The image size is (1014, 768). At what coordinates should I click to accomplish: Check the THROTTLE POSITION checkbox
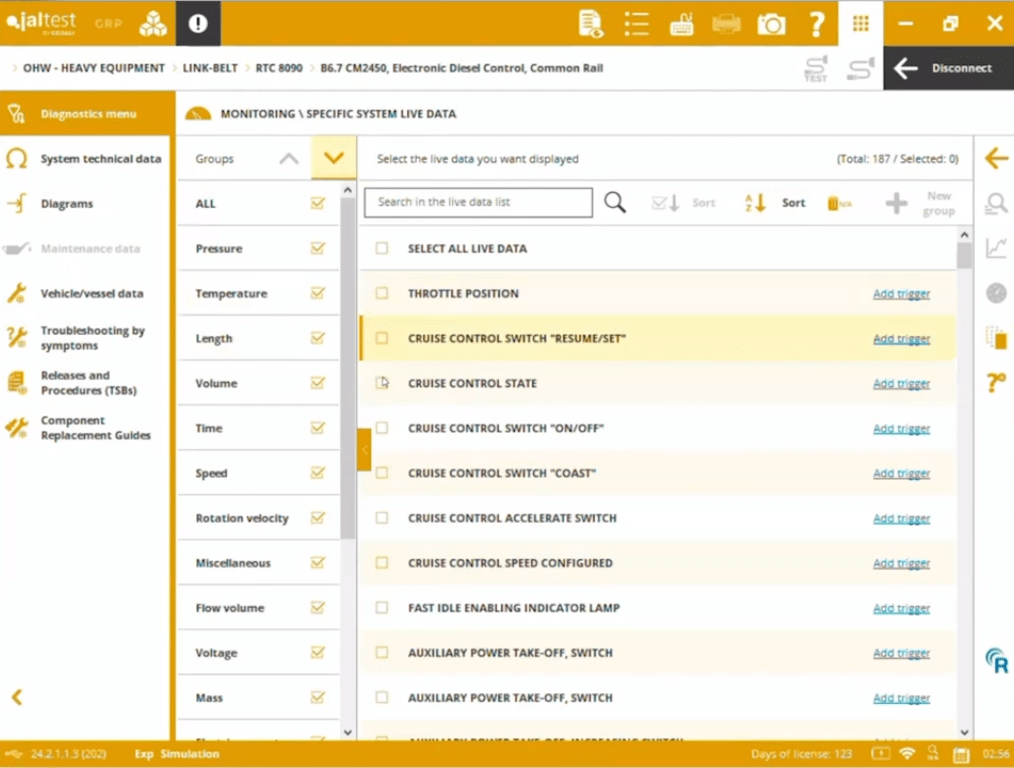pos(382,294)
